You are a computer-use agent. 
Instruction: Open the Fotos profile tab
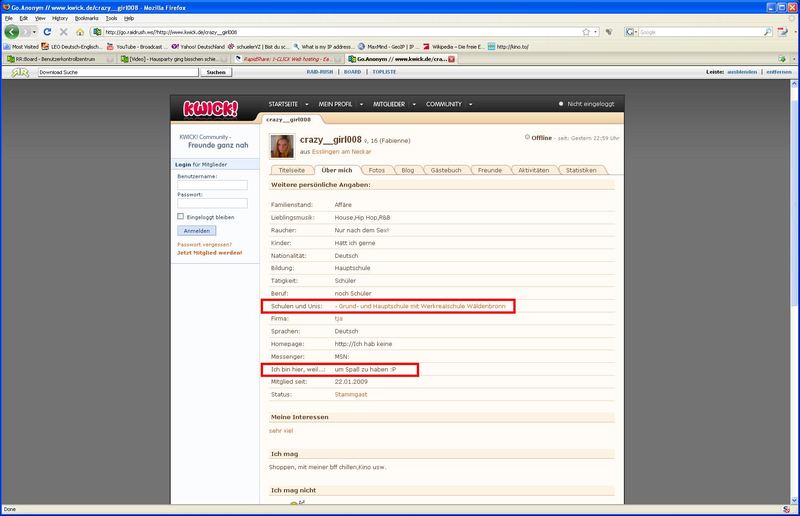point(377,170)
